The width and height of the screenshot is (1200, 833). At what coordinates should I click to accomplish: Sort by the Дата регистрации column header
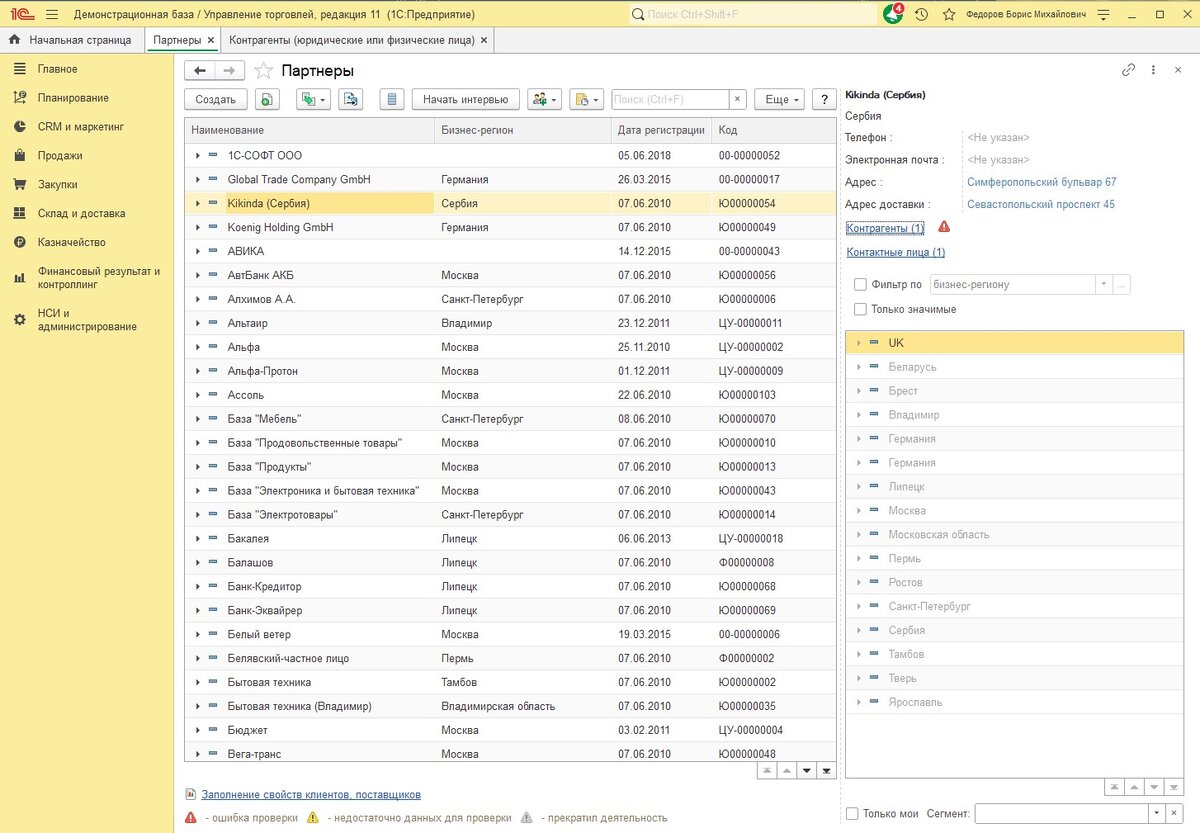click(x=661, y=131)
